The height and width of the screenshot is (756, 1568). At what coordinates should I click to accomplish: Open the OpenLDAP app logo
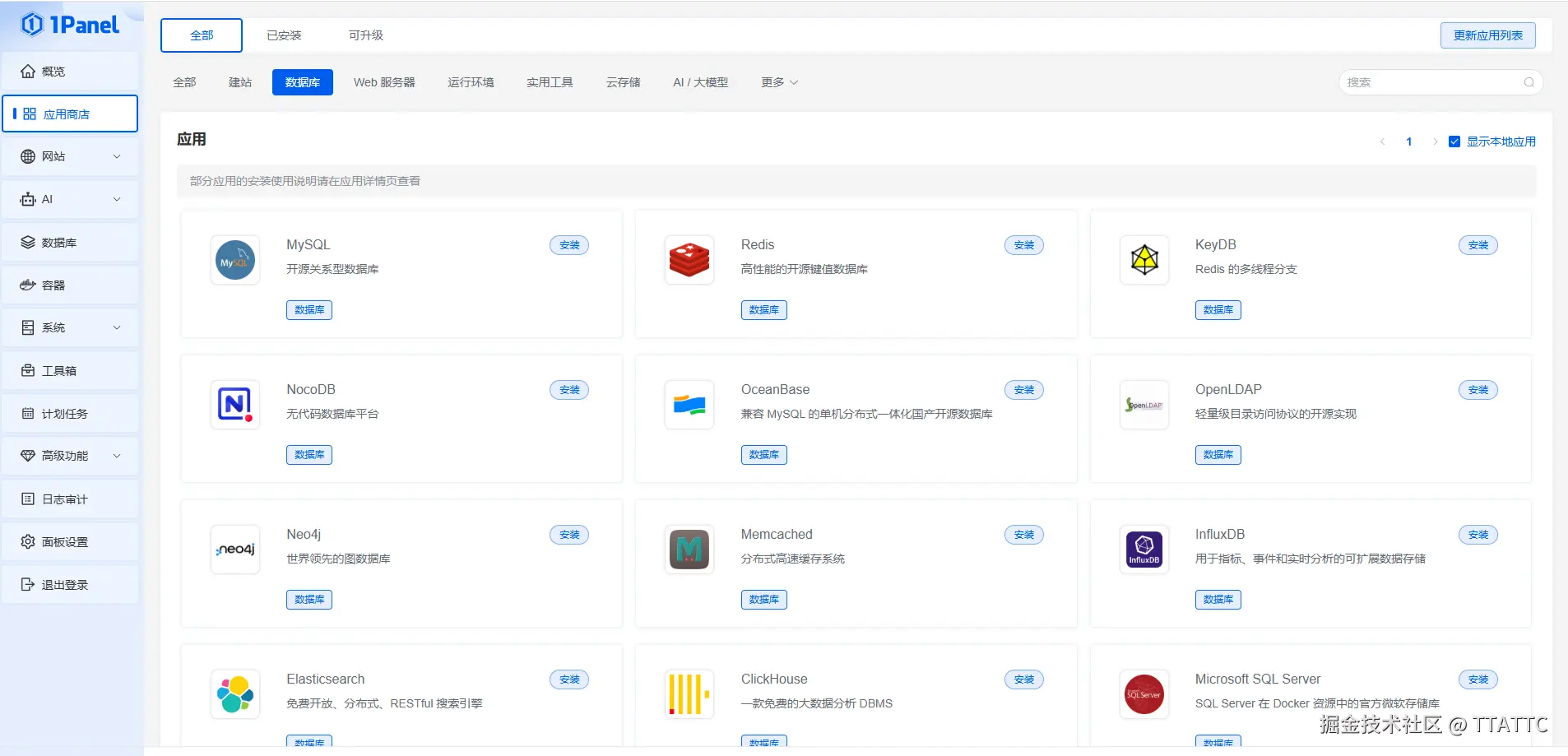(1144, 405)
